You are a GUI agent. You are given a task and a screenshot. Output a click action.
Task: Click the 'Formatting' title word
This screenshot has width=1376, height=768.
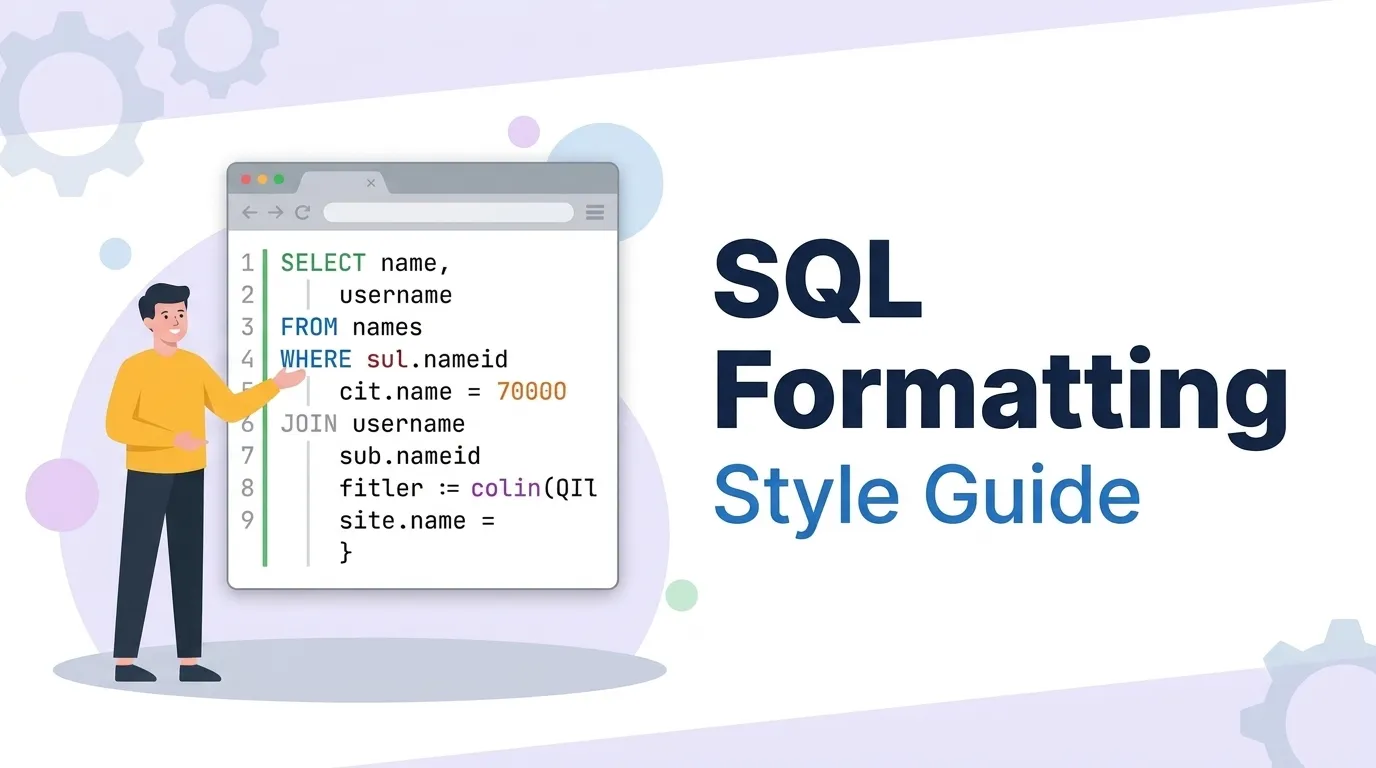(1001, 396)
